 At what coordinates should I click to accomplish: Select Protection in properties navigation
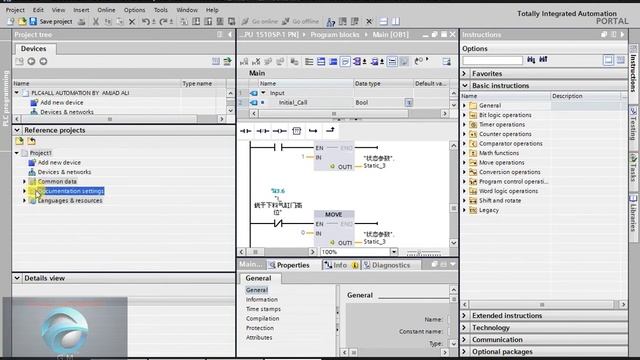click(x=260, y=328)
